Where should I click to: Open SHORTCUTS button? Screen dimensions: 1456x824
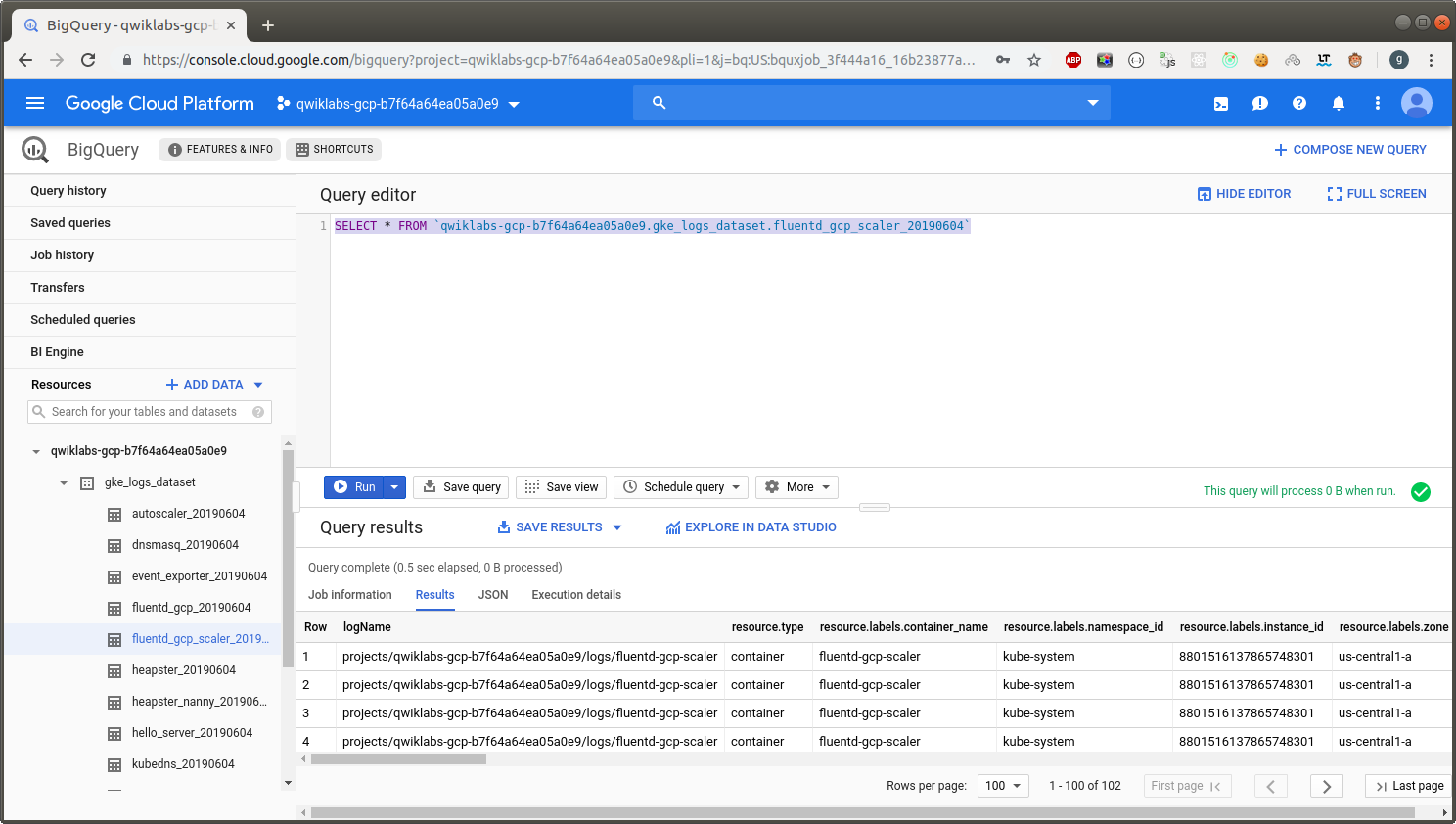tap(334, 150)
